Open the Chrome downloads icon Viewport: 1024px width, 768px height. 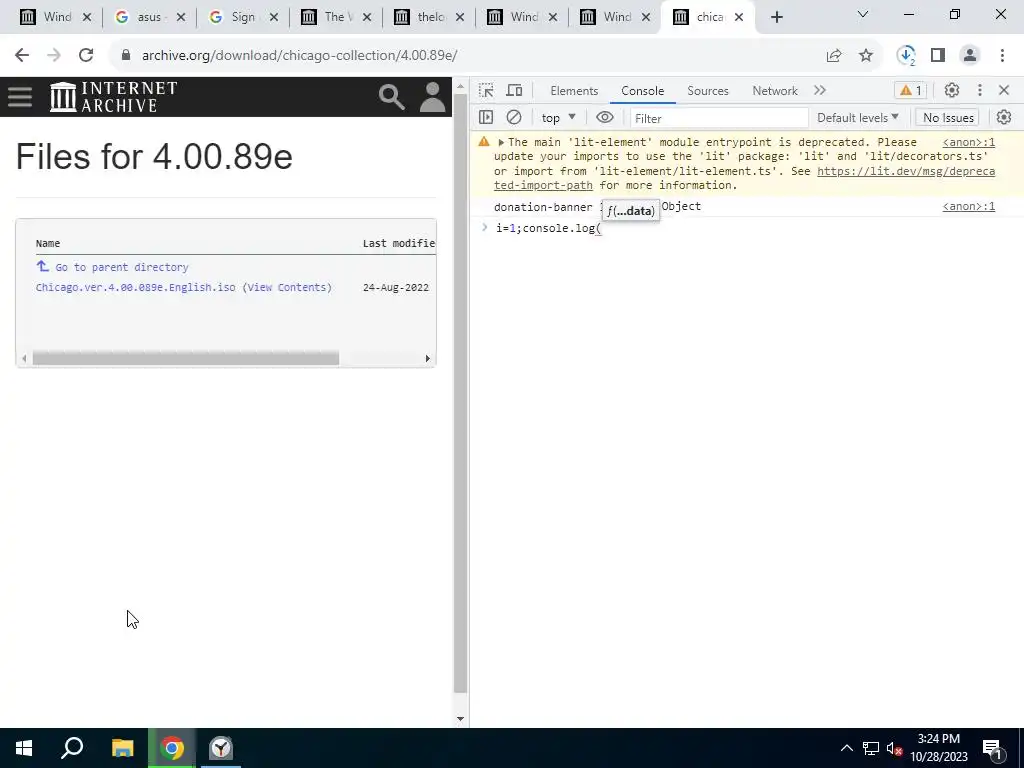point(906,56)
